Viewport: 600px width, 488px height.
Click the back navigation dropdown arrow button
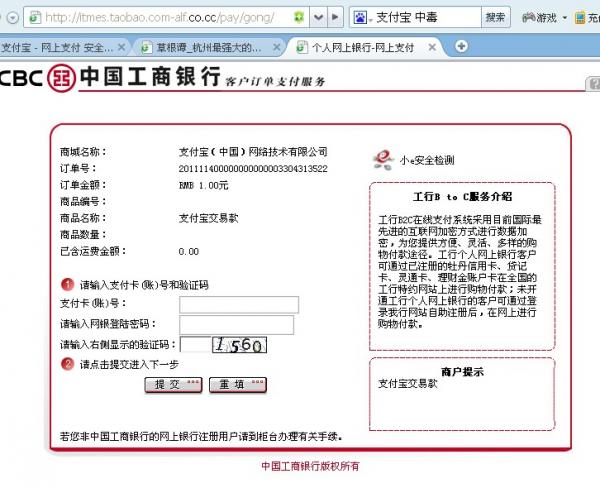[13, 18]
